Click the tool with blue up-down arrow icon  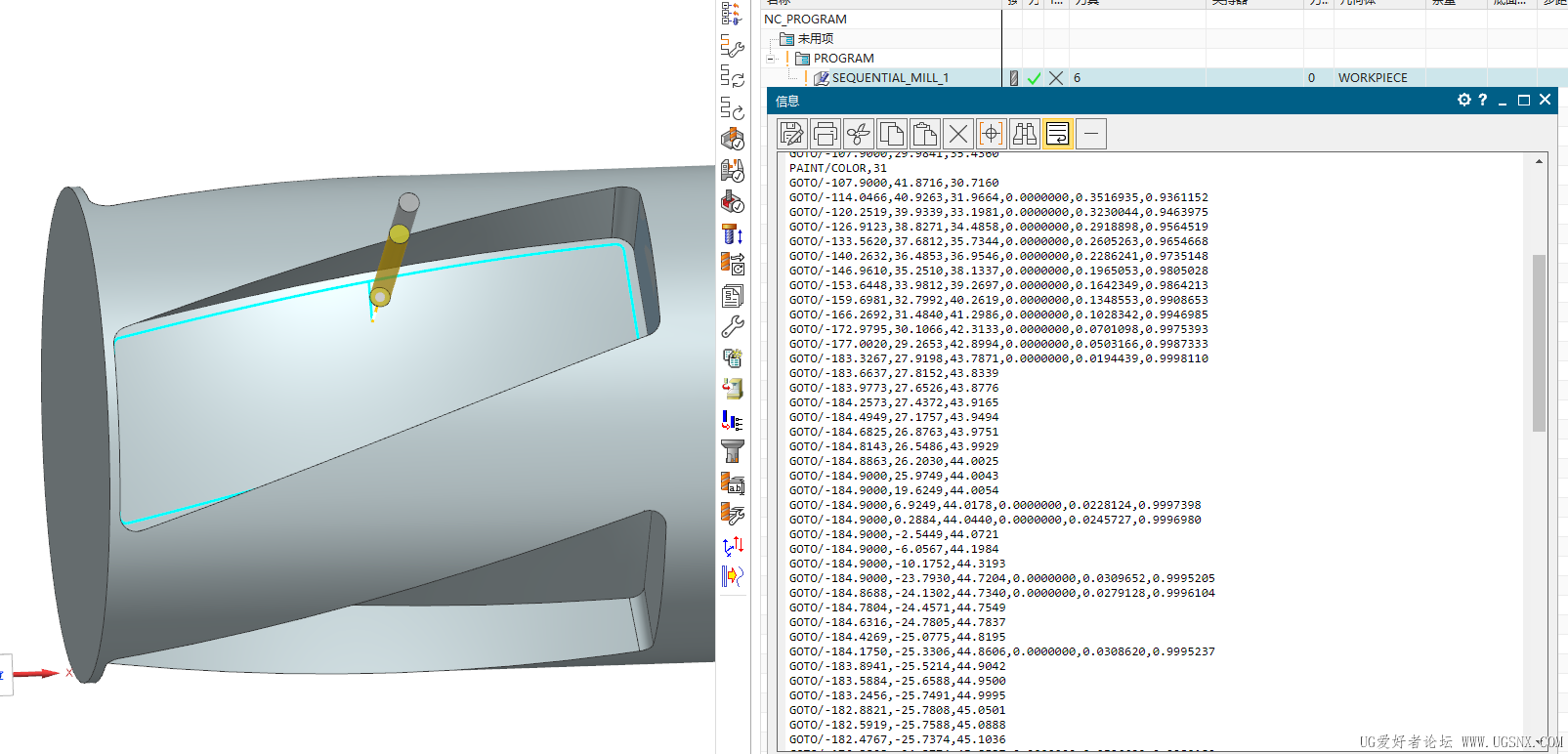pyautogui.click(x=732, y=233)
